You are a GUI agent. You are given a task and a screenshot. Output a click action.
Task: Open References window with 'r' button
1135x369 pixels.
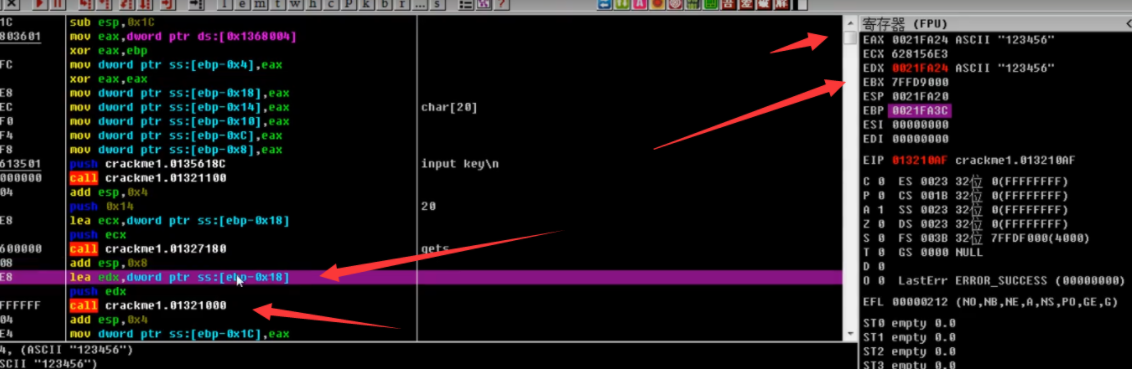point(402,4)
